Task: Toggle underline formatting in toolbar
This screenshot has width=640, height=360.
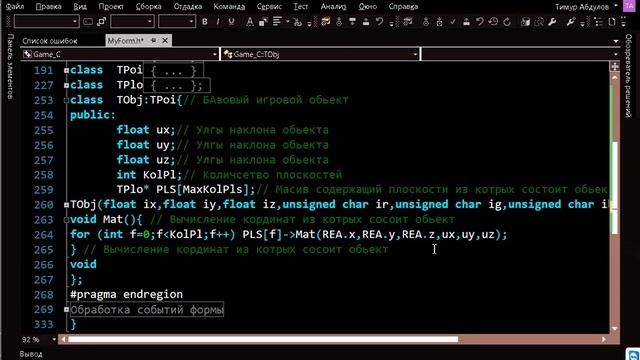Action: [231, 22]
